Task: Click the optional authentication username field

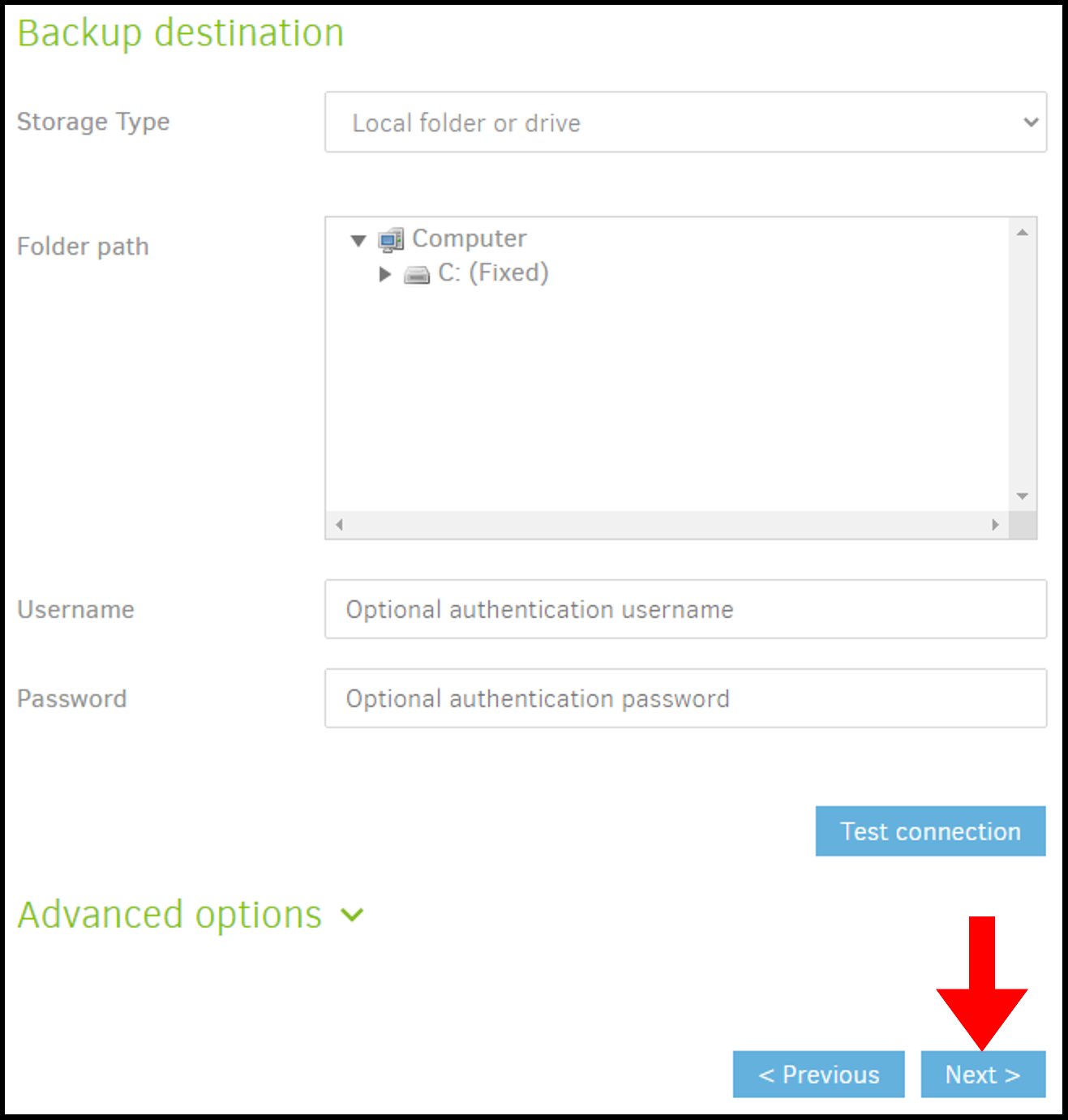Action: (685, 609)
